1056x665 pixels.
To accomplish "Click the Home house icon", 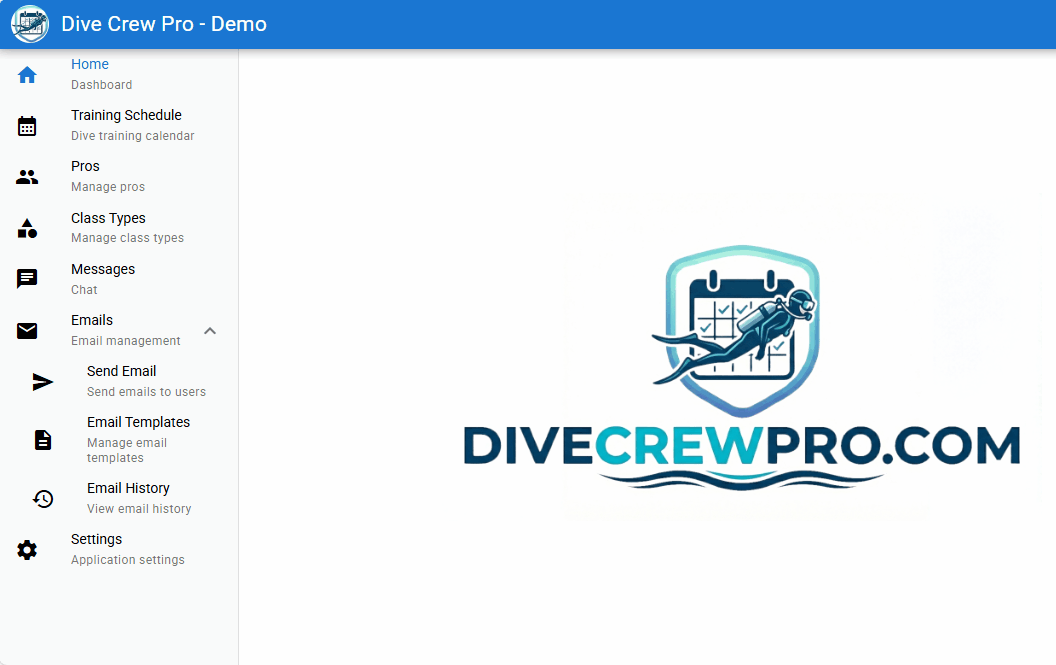I will (x=27, y=75).
